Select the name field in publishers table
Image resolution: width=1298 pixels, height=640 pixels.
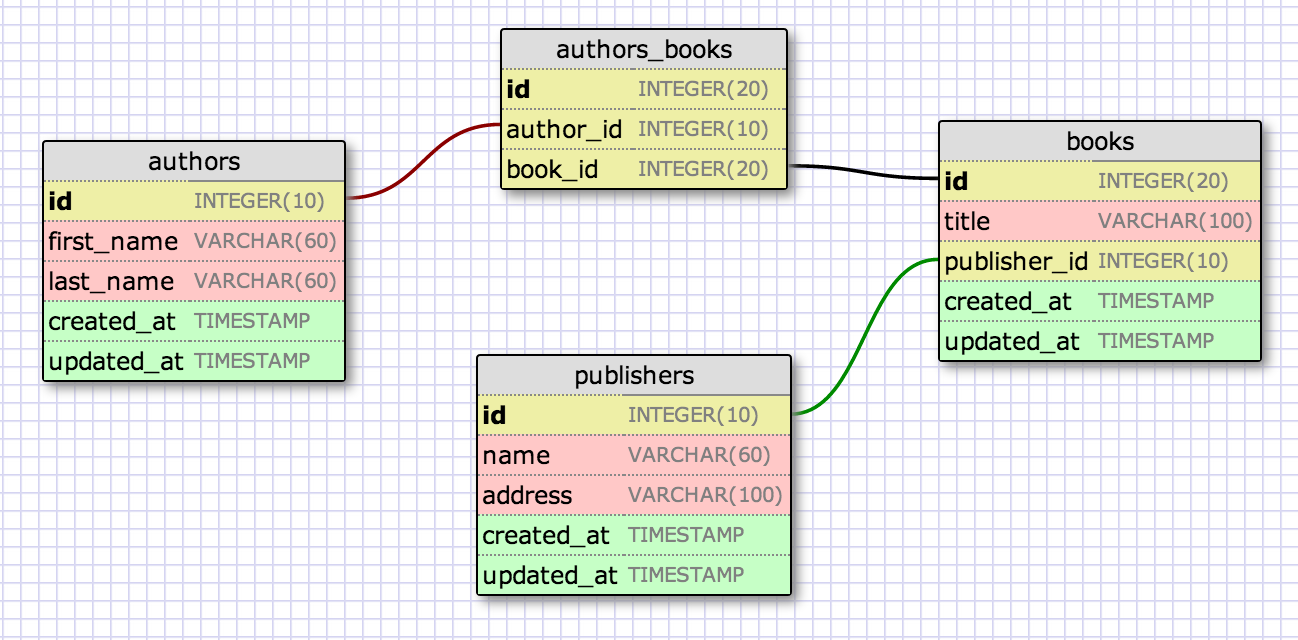coord(516,455)
